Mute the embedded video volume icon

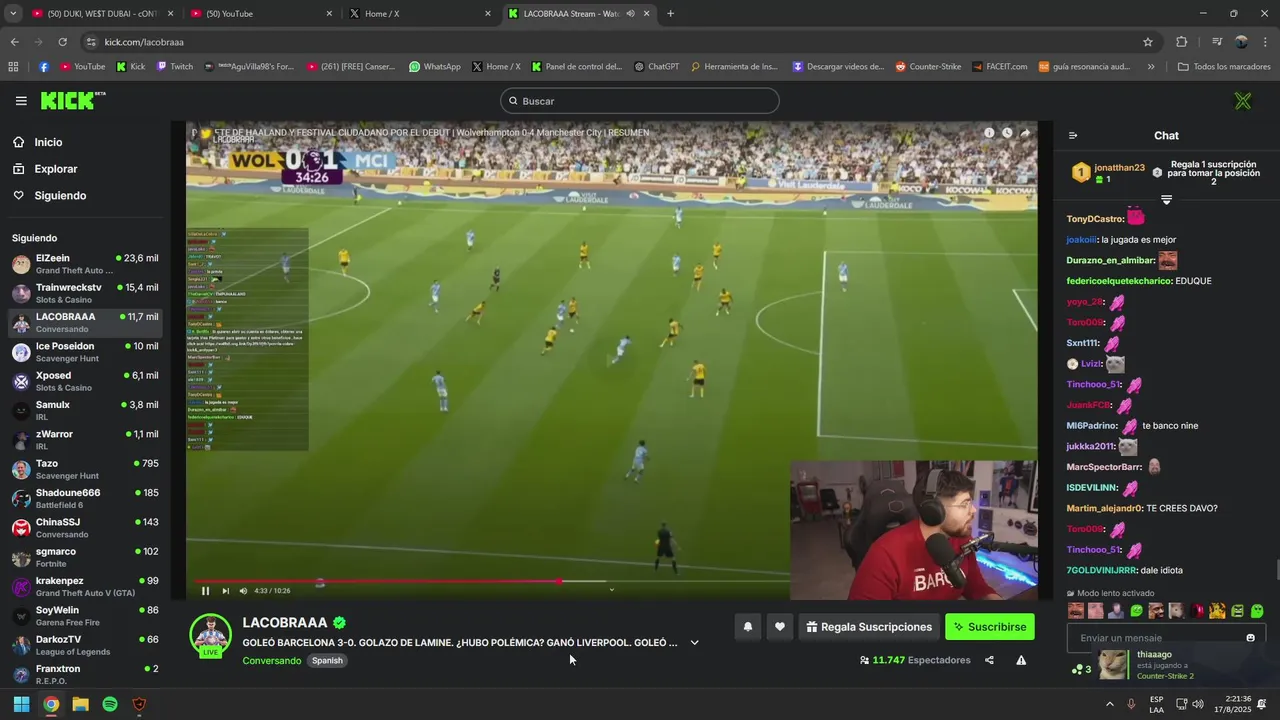point(241,591)
